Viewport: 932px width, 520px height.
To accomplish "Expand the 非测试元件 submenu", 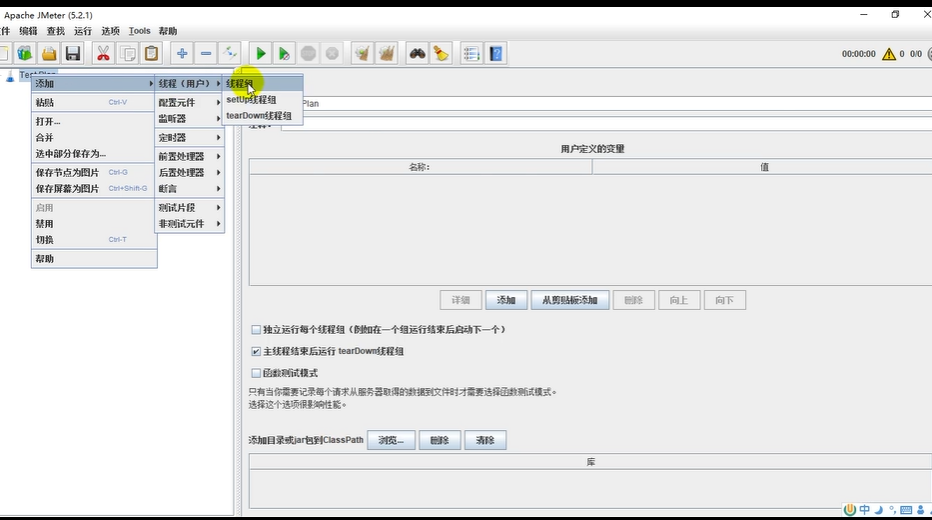I will (x=190, y=223).
